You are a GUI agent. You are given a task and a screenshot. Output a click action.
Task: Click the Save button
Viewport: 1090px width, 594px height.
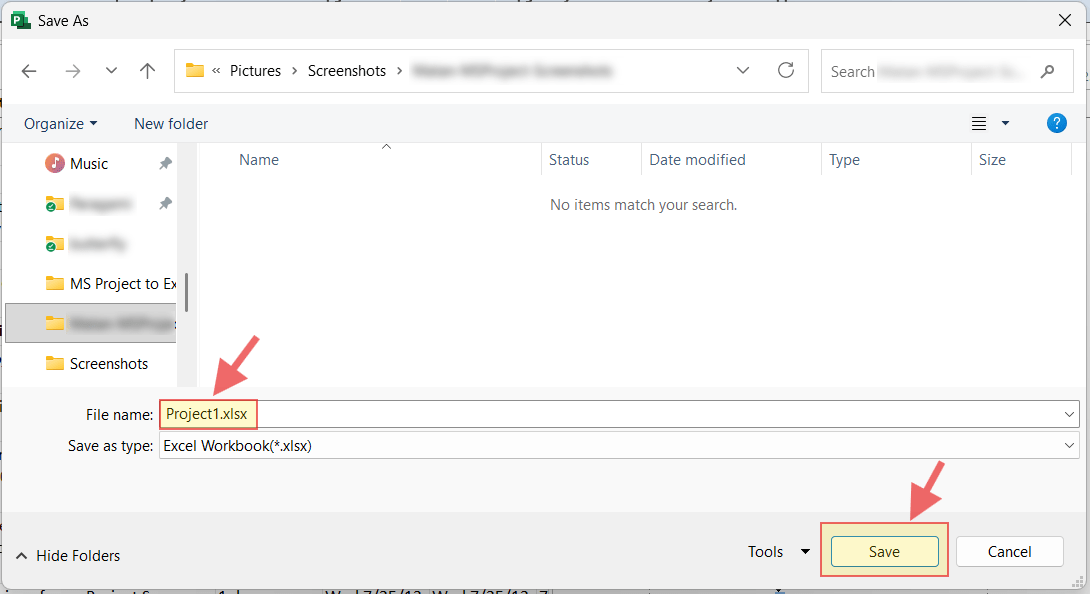click(x=884, y=551)
